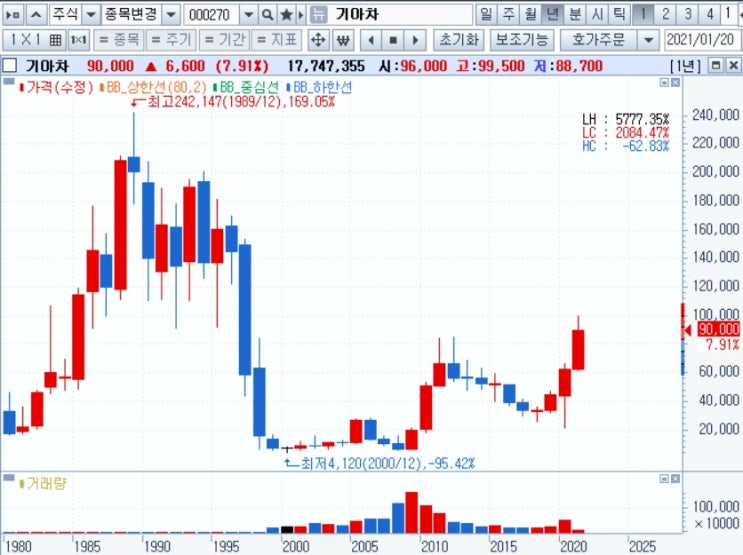Screen dimensions: 743x555
Task: Click the = 기간 button
Action: click(x=224, y=40)
